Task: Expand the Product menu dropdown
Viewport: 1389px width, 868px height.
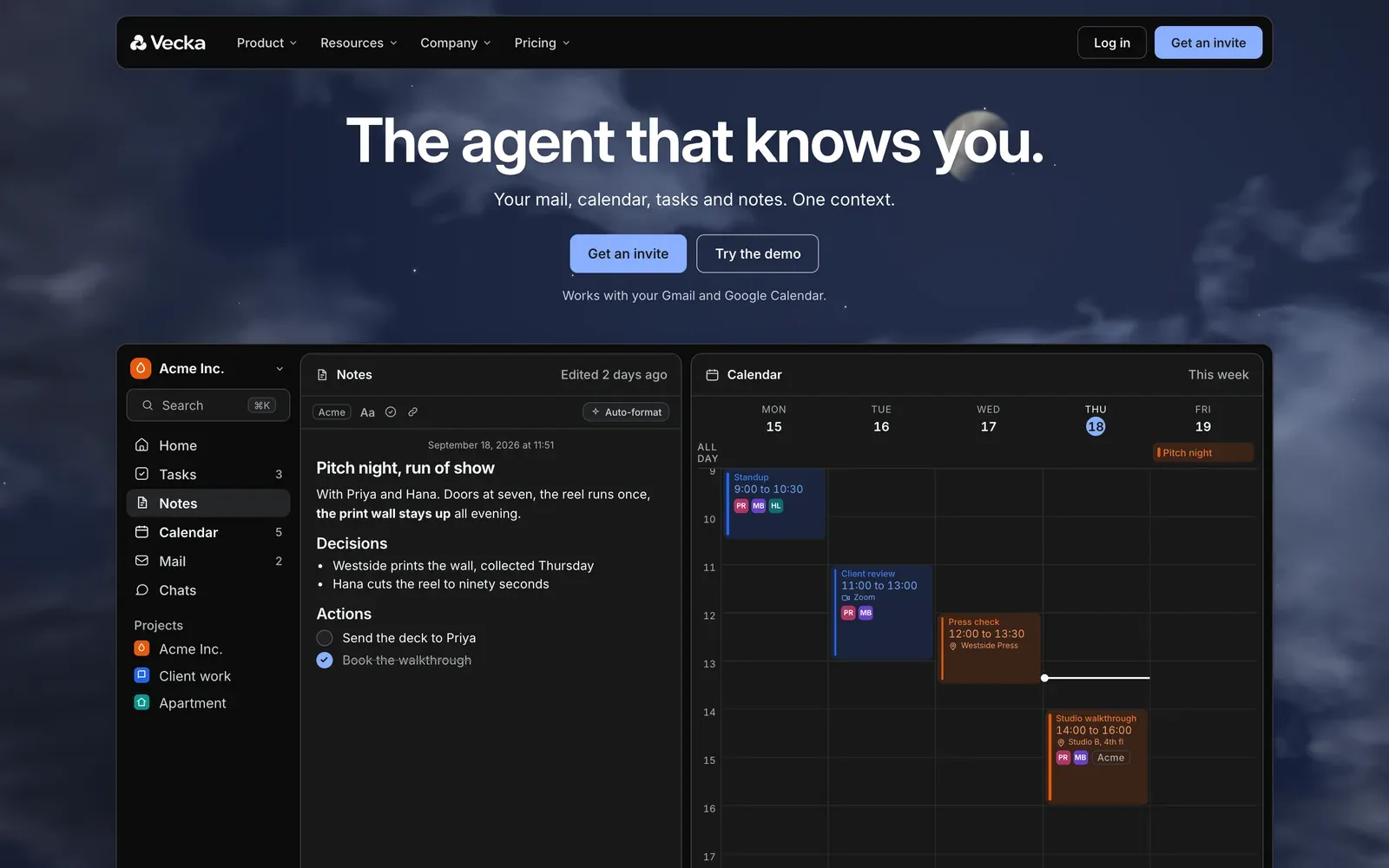Action: coord(267,43)
